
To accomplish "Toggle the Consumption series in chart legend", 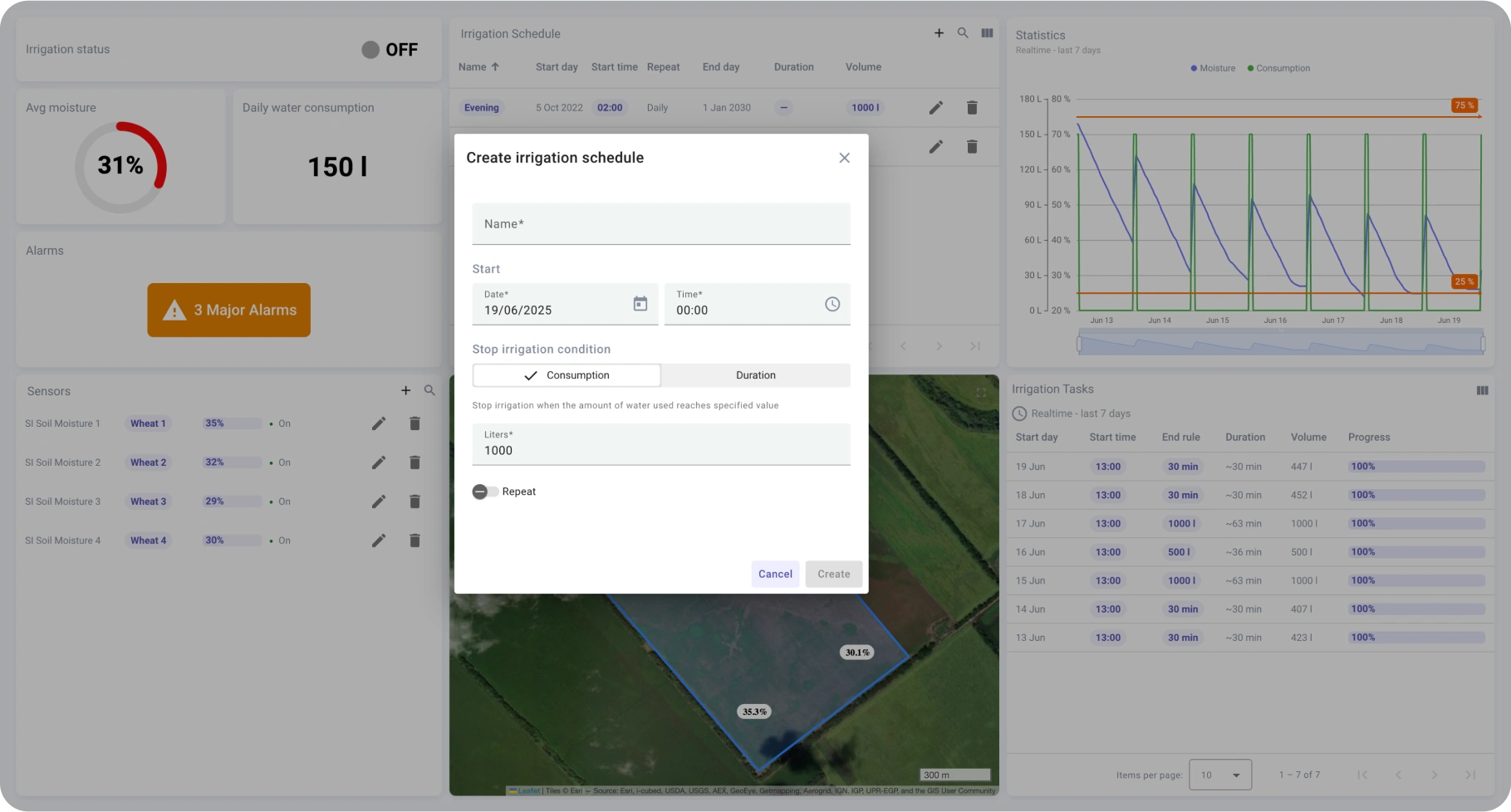I will point(1278,68).
